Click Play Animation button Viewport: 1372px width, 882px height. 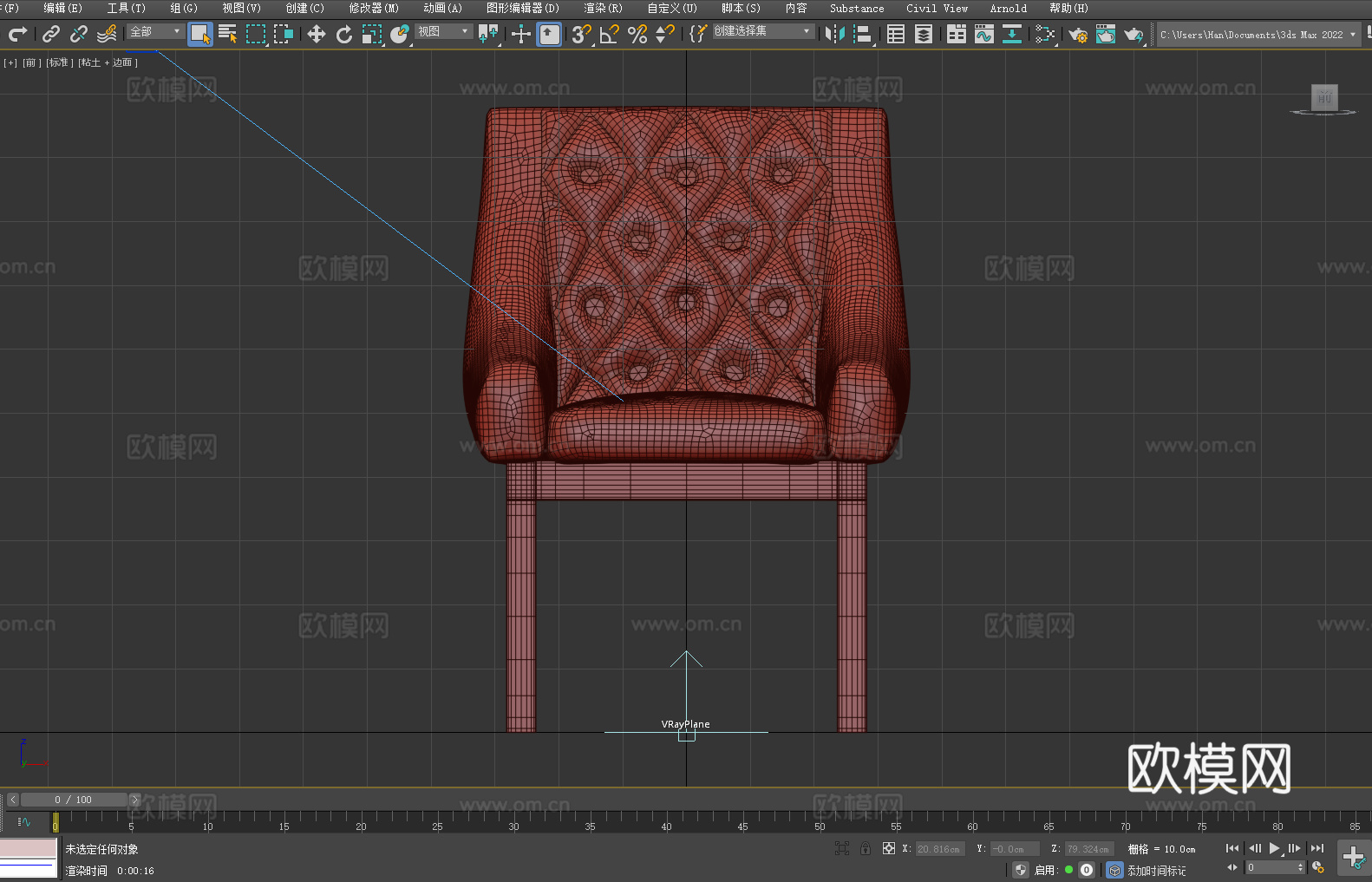point(1274,848)
